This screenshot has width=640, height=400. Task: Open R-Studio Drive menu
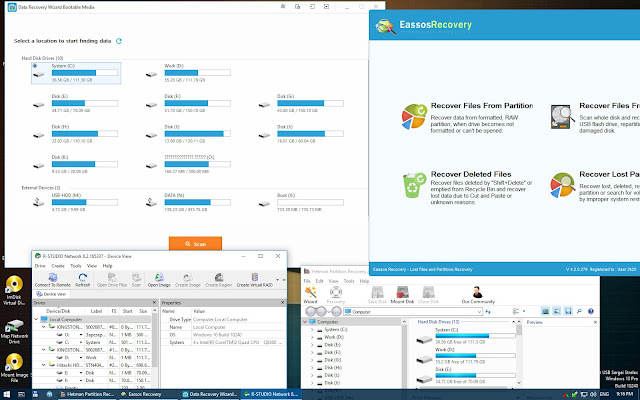tap(40, 266)
